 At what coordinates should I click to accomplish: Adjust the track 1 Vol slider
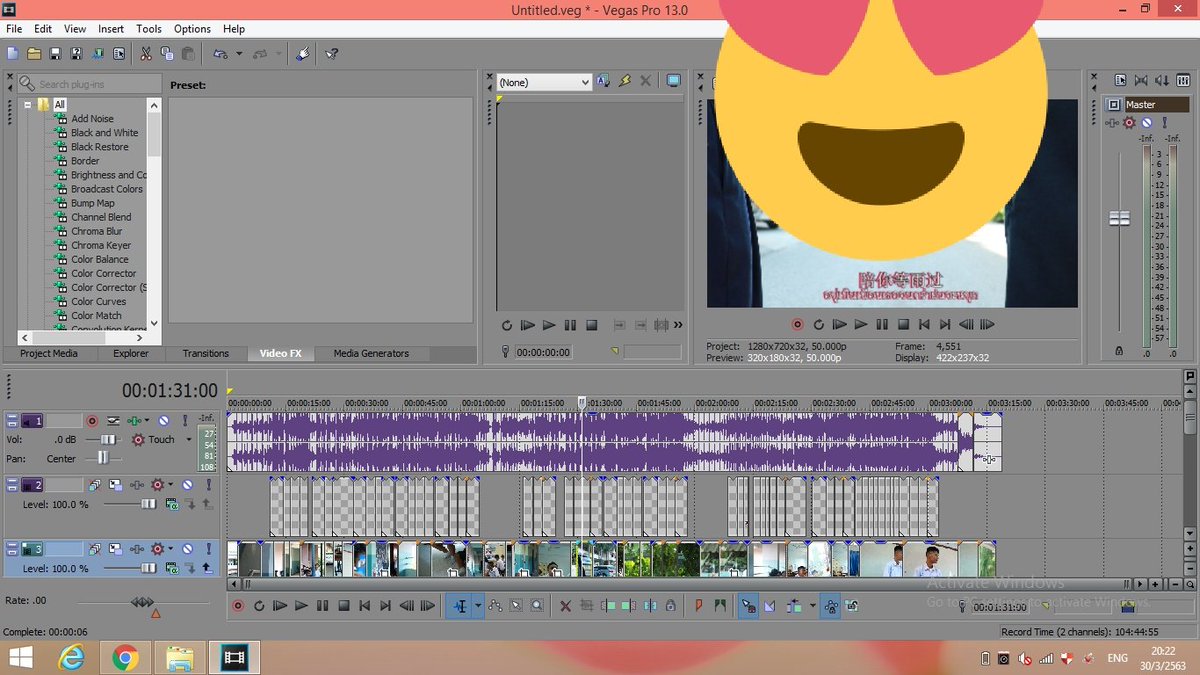tap(106, 440)
